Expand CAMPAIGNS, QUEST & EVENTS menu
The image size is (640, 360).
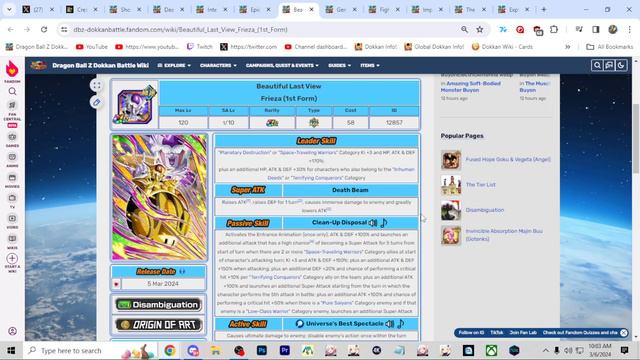tap(282, 65)
